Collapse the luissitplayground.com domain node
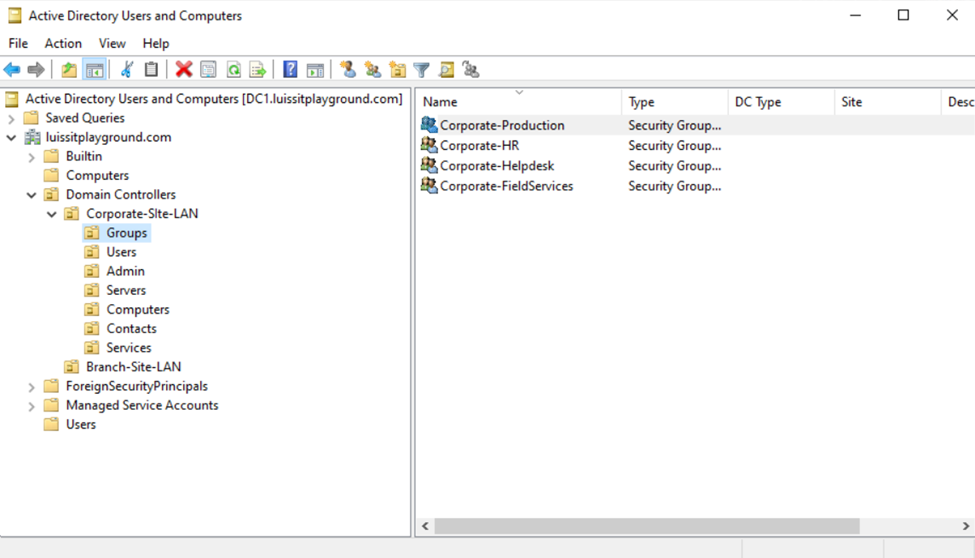This screenshot has width=975, height=558. pyautogui.click(x=11, y=137)
